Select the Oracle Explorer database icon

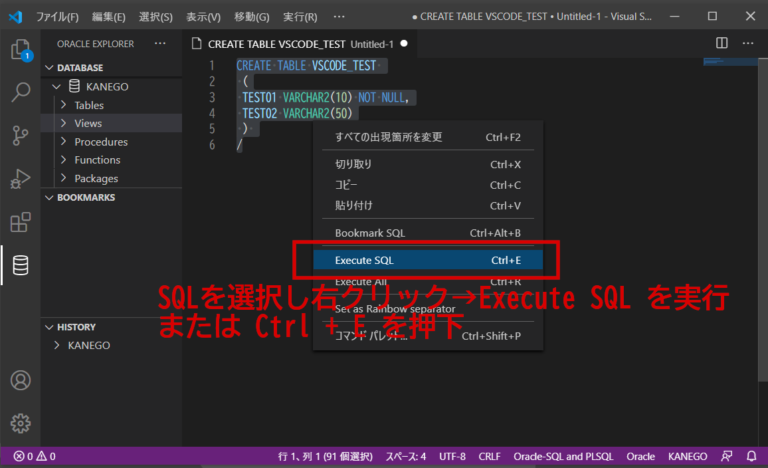click(21, 265)
